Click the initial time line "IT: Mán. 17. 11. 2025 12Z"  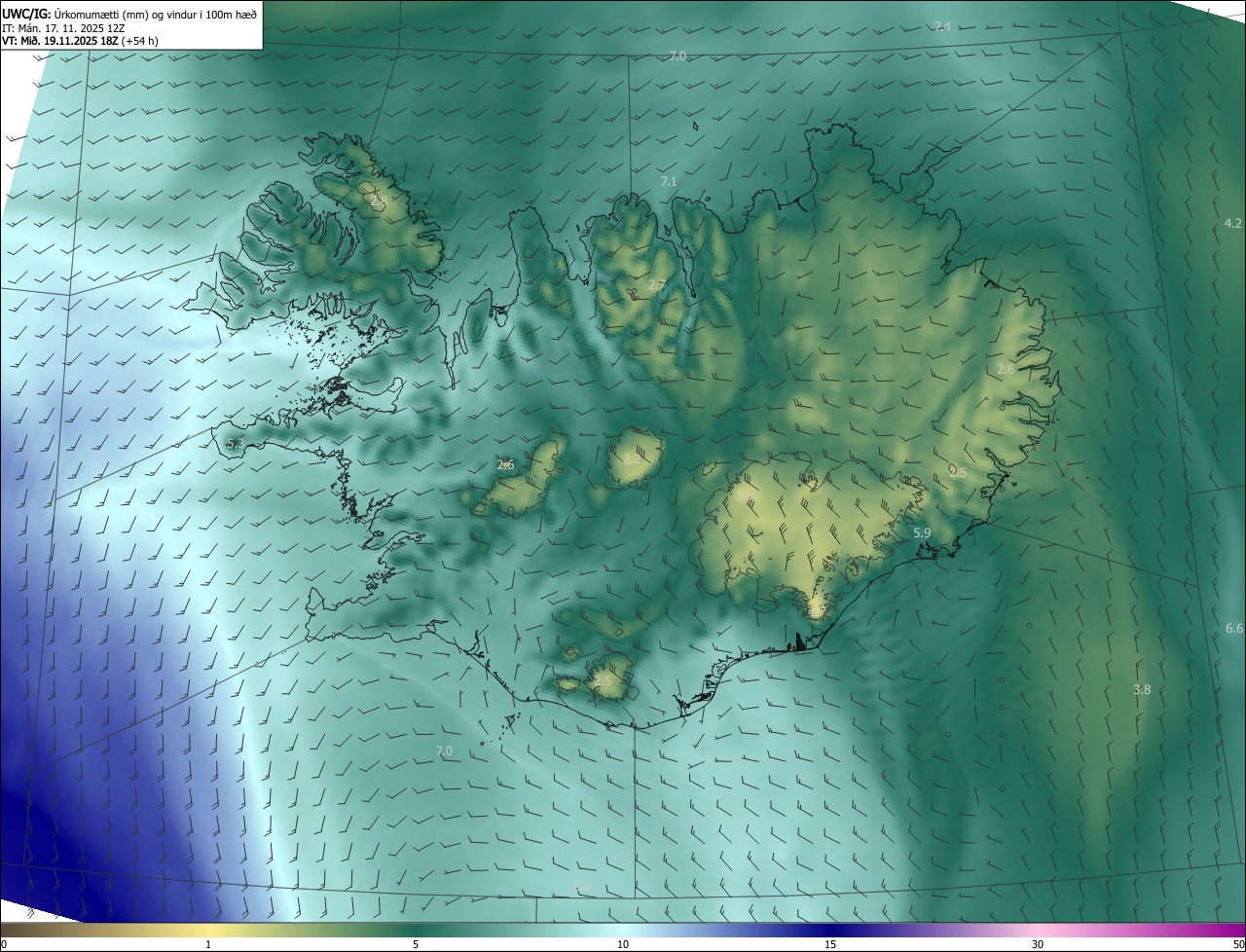(x=62, y=27)
